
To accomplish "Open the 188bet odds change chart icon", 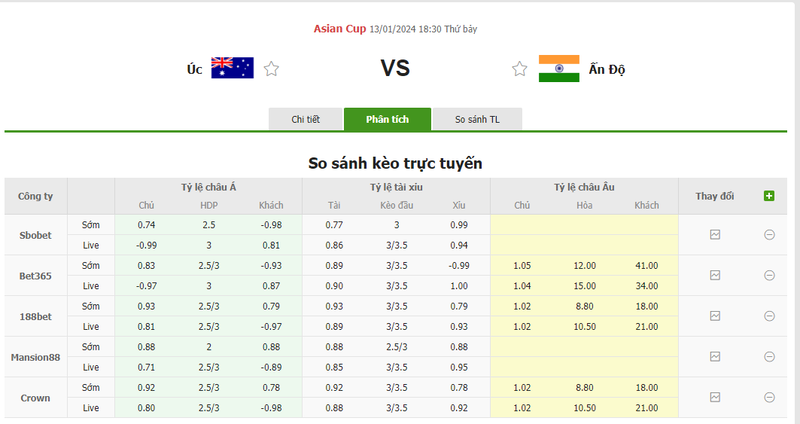I will pyautogui.click(x=715, y=315).
